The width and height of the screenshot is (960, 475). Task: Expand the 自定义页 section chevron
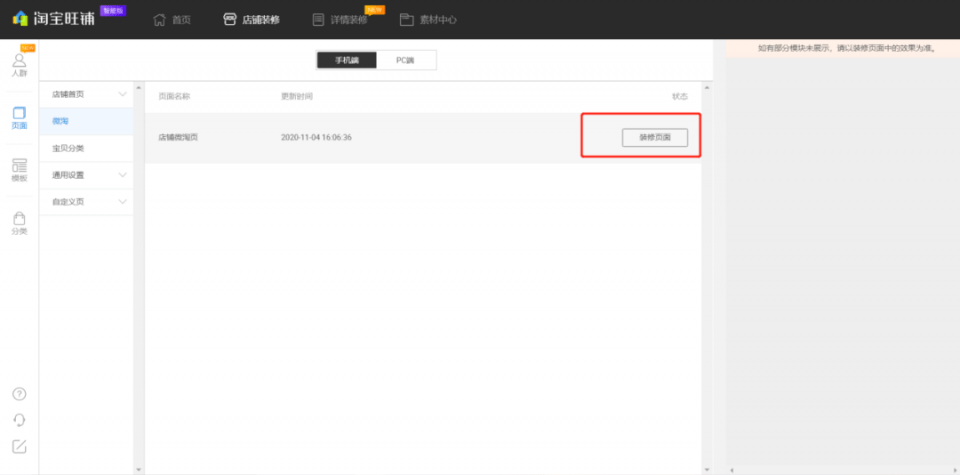point(122,202)
